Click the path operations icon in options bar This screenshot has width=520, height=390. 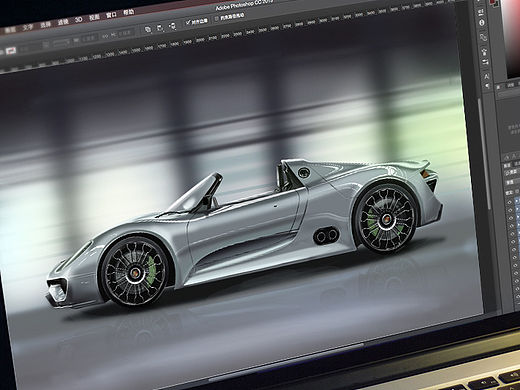tap(148, 30)
